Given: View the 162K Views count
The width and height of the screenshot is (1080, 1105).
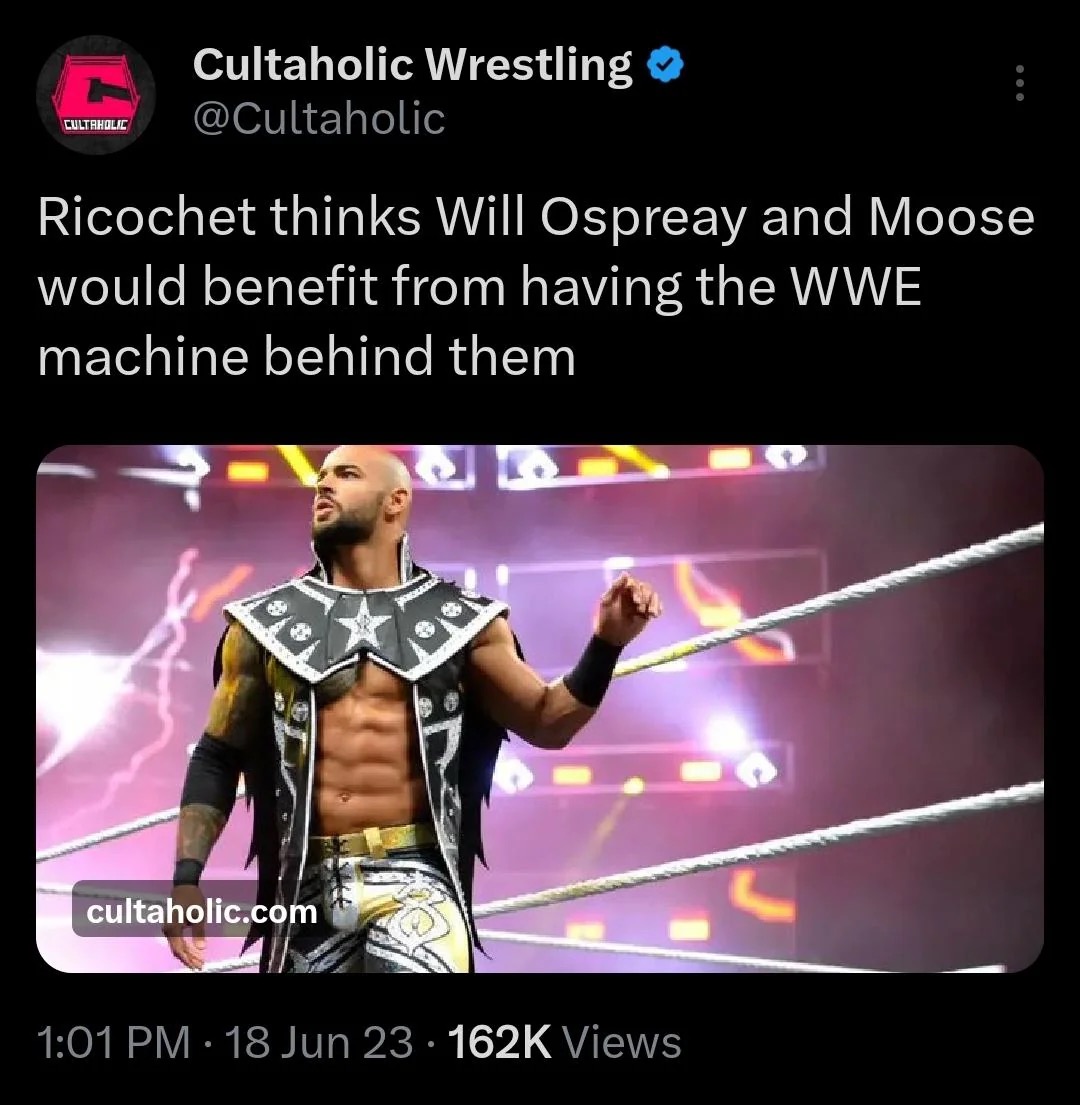Looking at the screenshot, I should click(564, 1043).
